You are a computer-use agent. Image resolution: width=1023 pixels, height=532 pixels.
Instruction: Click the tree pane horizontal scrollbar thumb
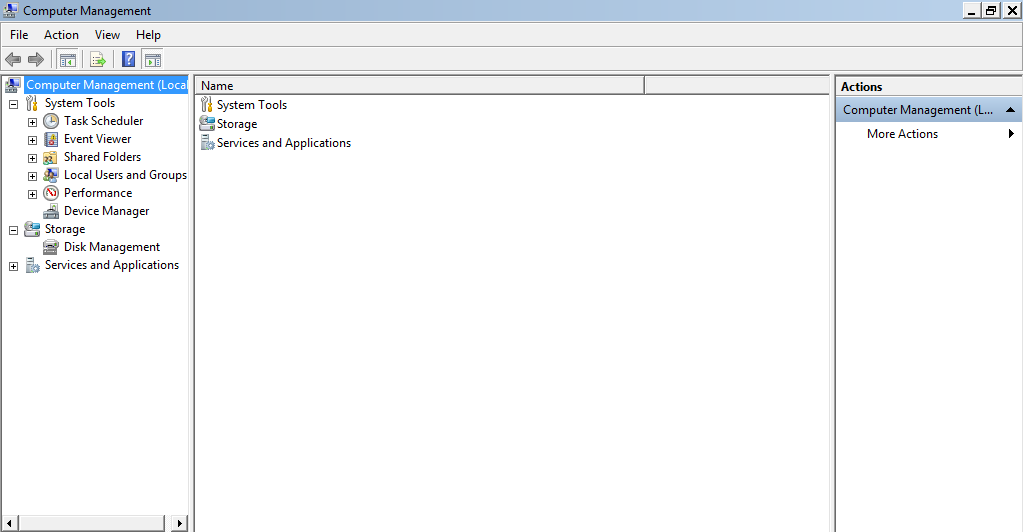[x=91, y=524]
